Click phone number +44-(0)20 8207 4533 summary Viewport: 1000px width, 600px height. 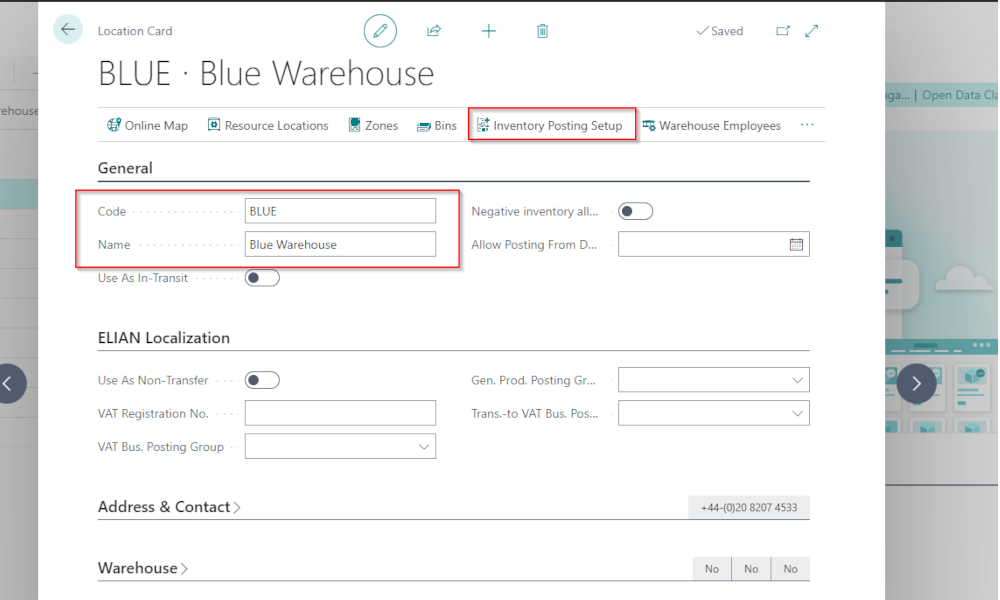tap(749, 508)
